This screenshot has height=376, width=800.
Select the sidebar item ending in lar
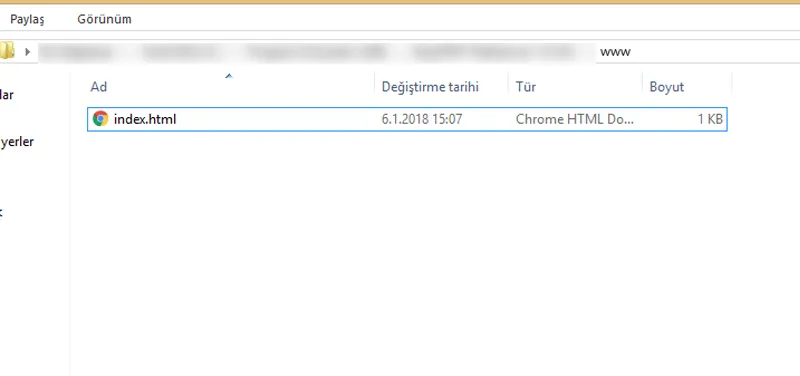click(7, 95)
